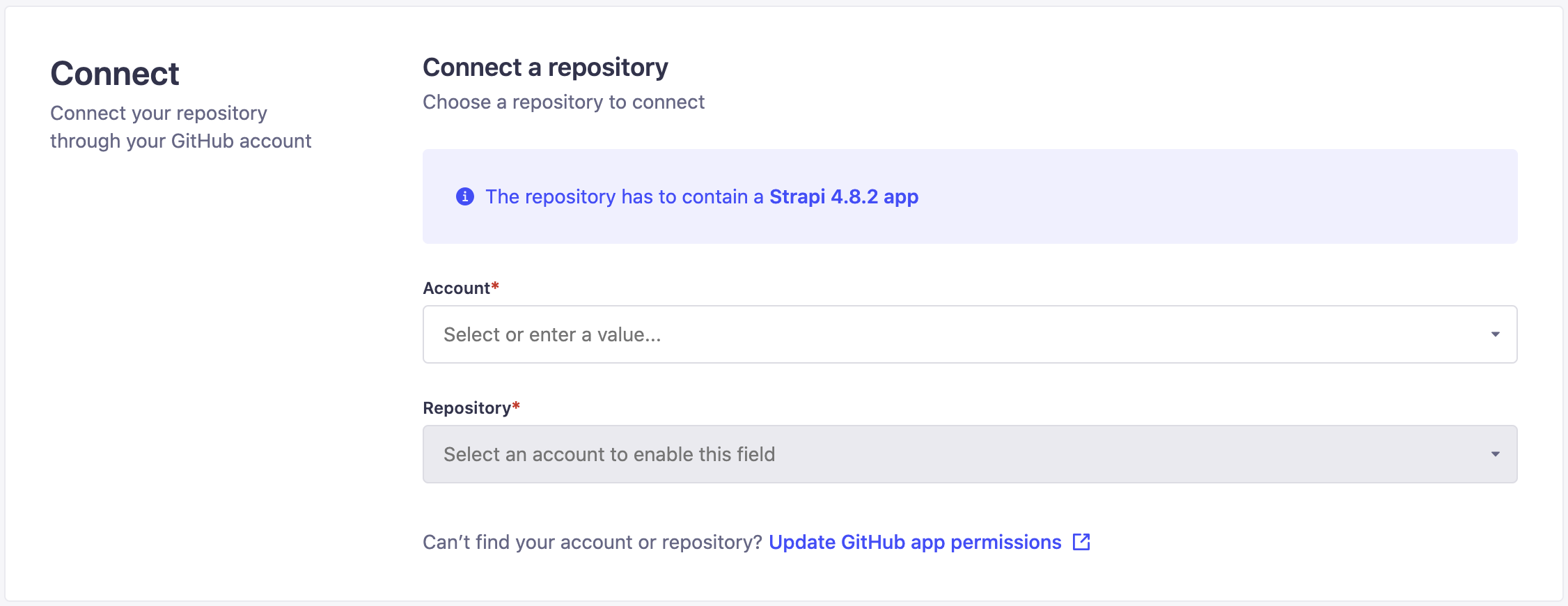1568x606 pixels.
Task: Click the Choose a repository to connect subtitle
Action: pyautogui.click(x=563, y=102)
